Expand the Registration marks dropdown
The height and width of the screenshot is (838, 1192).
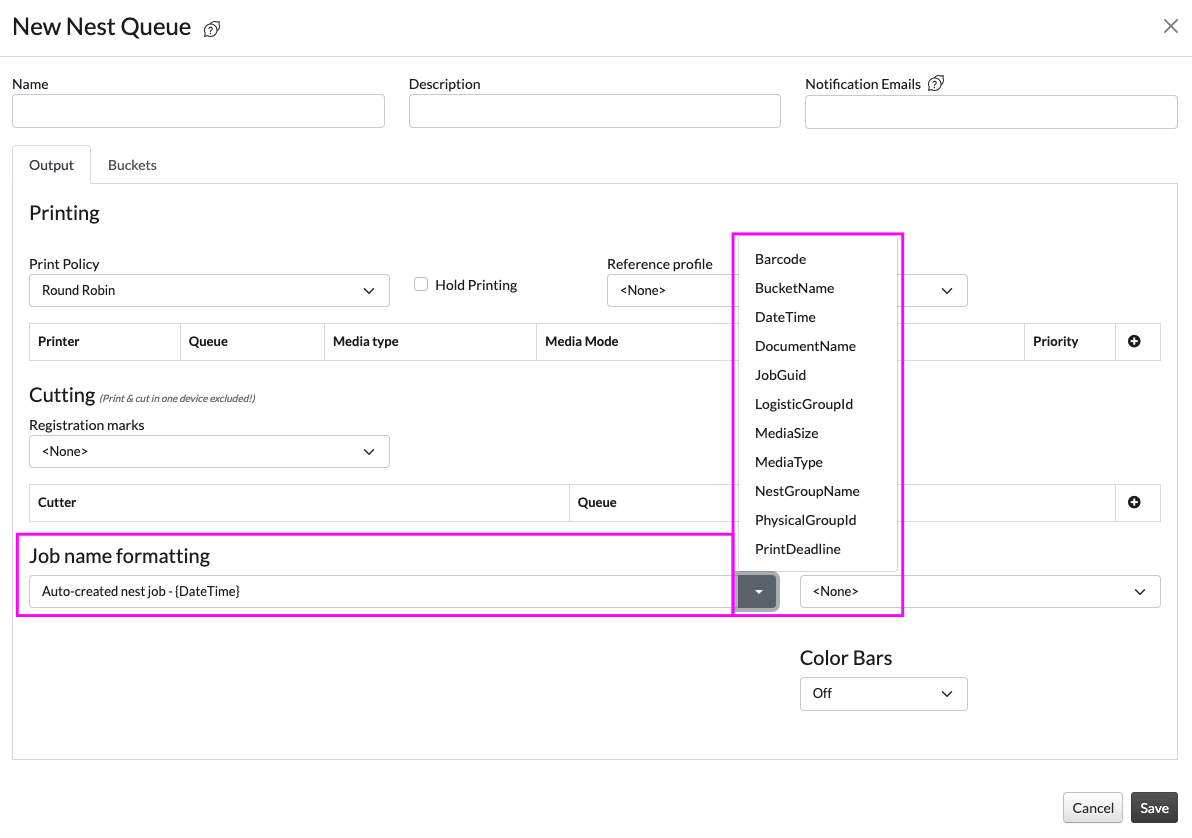[x=209, y=452]
